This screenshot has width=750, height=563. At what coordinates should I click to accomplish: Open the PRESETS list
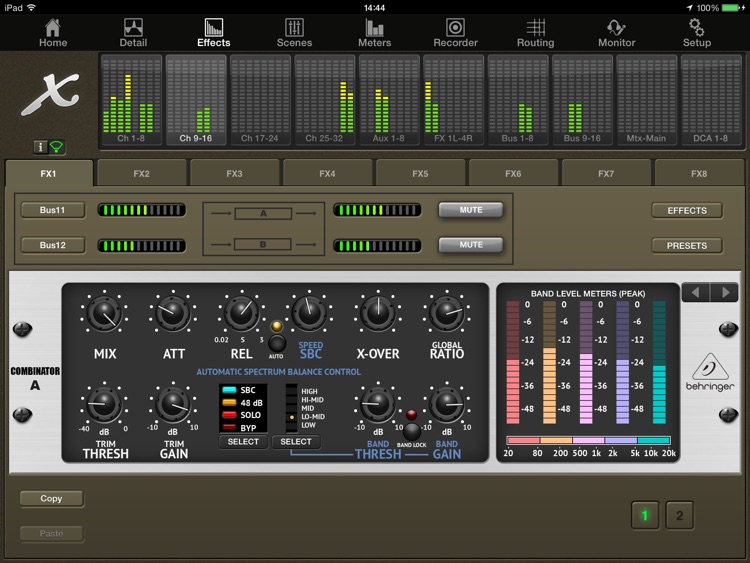click(x=686, y=245)
